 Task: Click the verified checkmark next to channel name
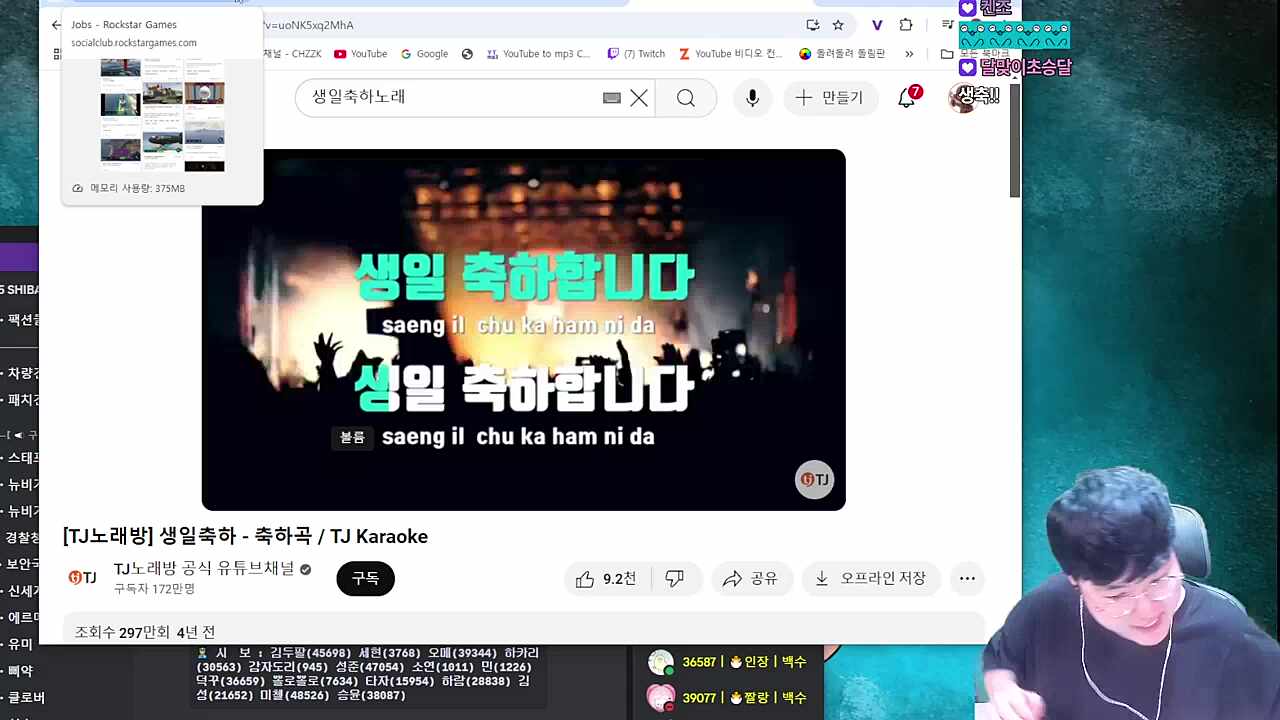pos(305,569)
